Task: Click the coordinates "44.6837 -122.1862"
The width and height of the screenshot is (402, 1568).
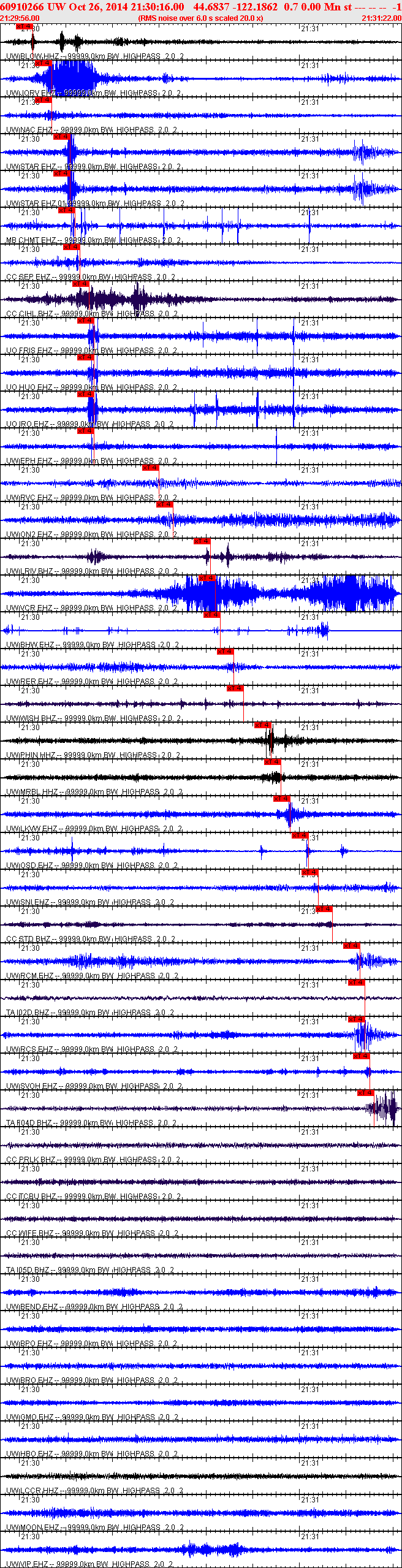Action: 235,7
